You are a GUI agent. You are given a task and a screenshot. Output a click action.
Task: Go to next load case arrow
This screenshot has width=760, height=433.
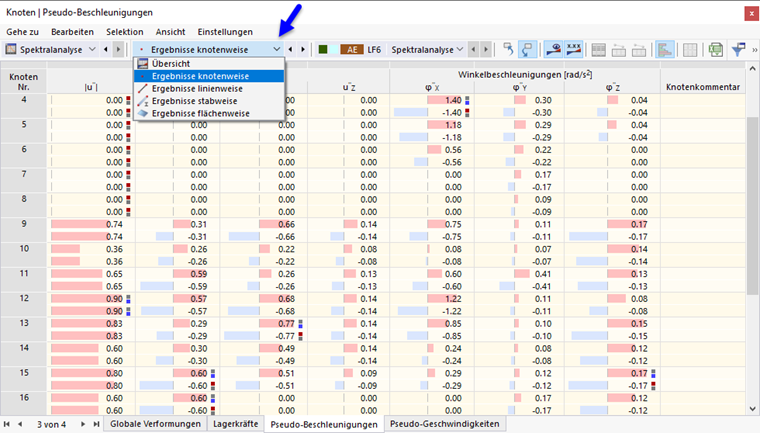pos(486,49)
